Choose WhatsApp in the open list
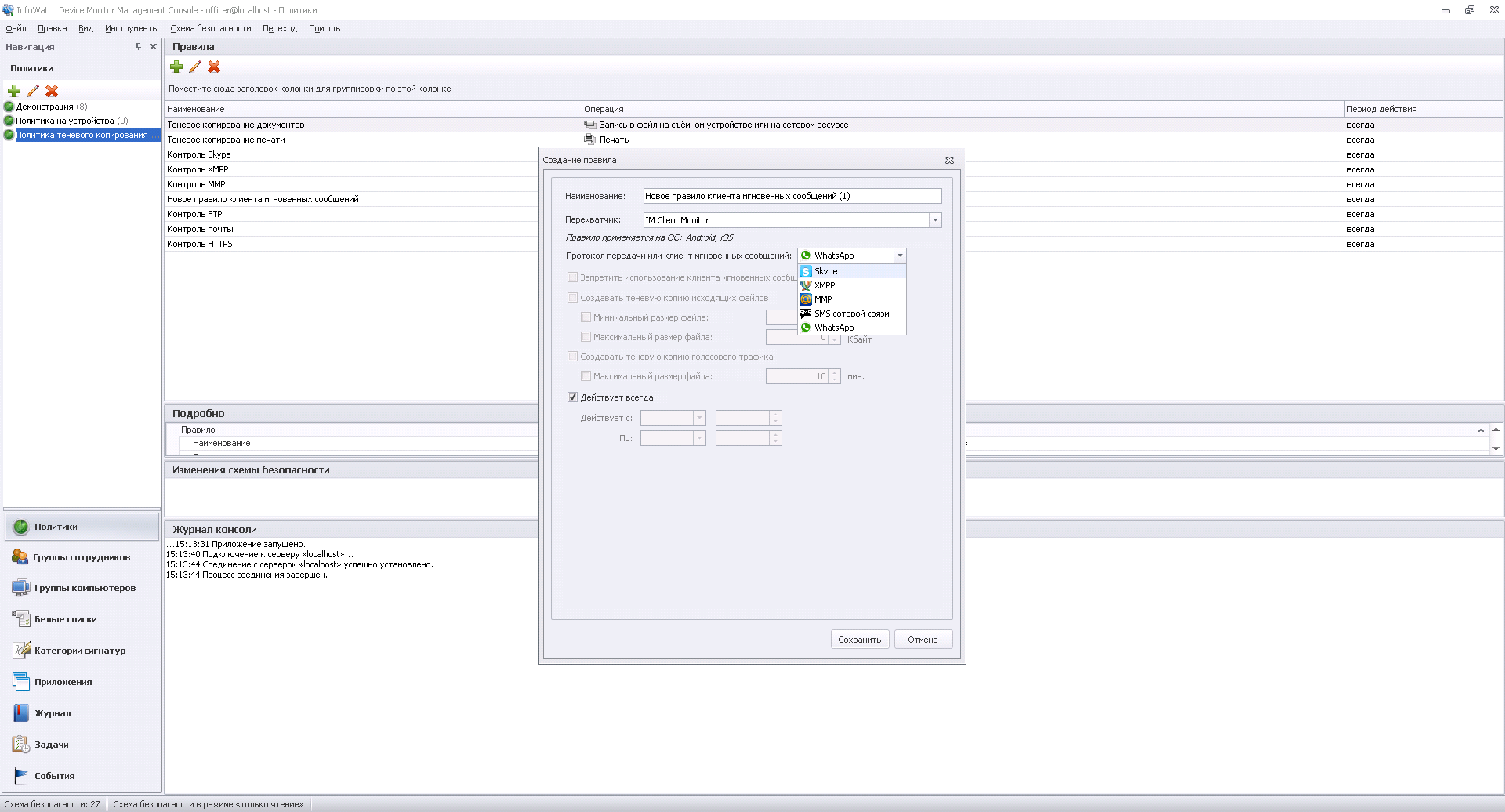Viewport: 1505px width, 812px height. pos(852,328)
